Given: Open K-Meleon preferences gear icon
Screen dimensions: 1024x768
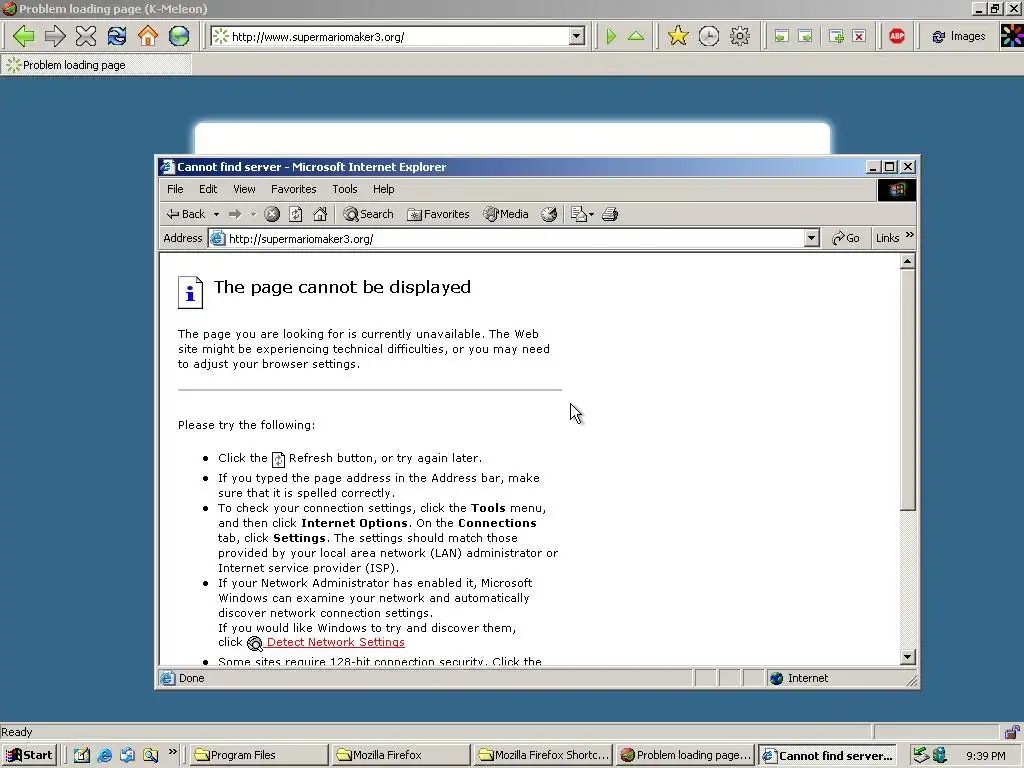Looking at the screenshot, I should (x=739, y=36).
